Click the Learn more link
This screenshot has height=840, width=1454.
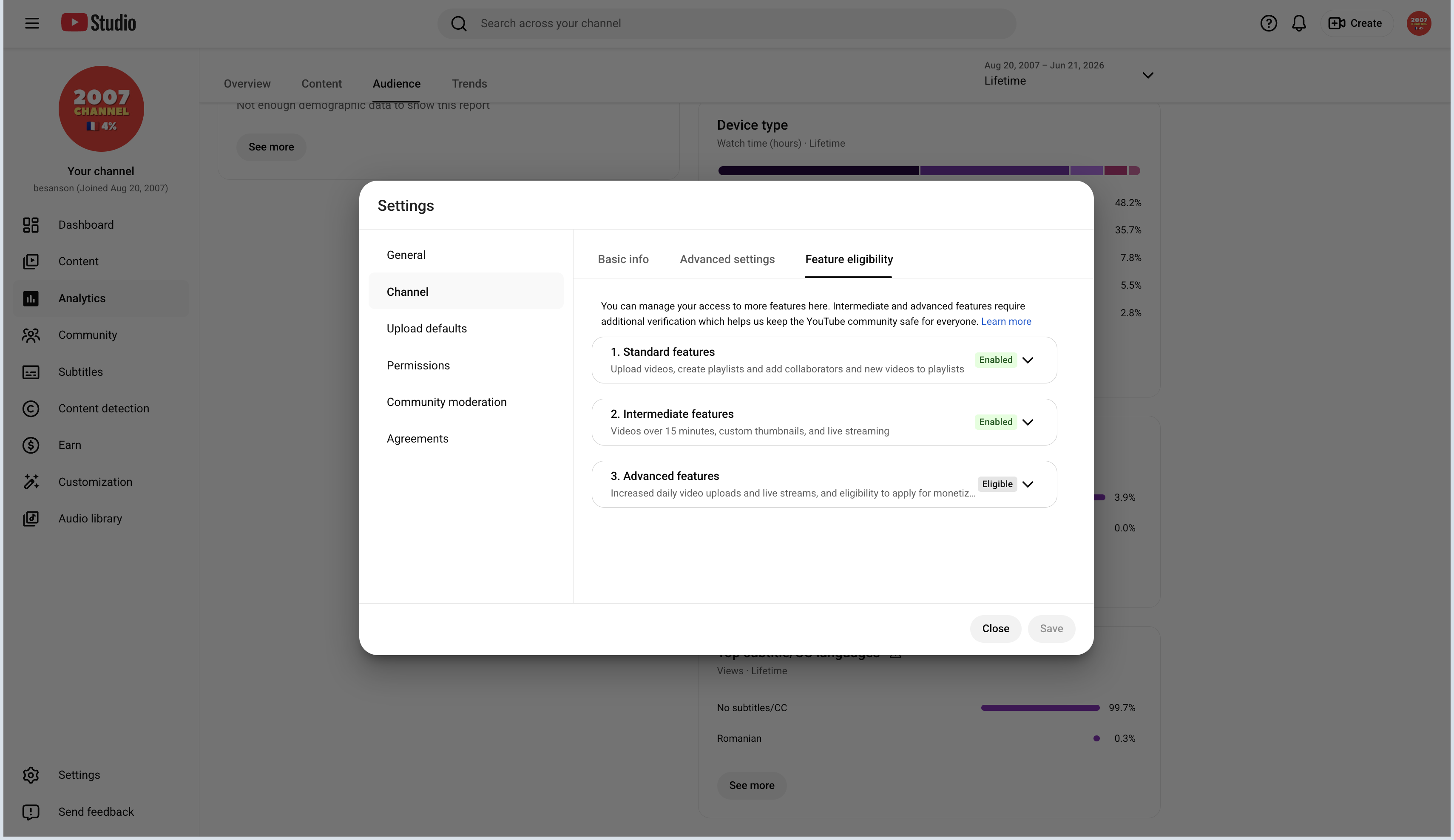pos(1006,321)
